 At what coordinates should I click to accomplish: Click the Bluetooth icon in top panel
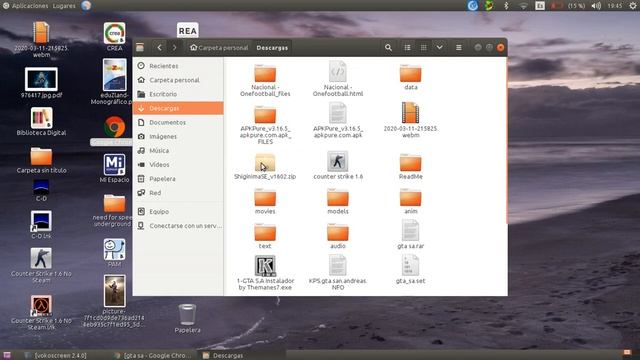(507, 6)
